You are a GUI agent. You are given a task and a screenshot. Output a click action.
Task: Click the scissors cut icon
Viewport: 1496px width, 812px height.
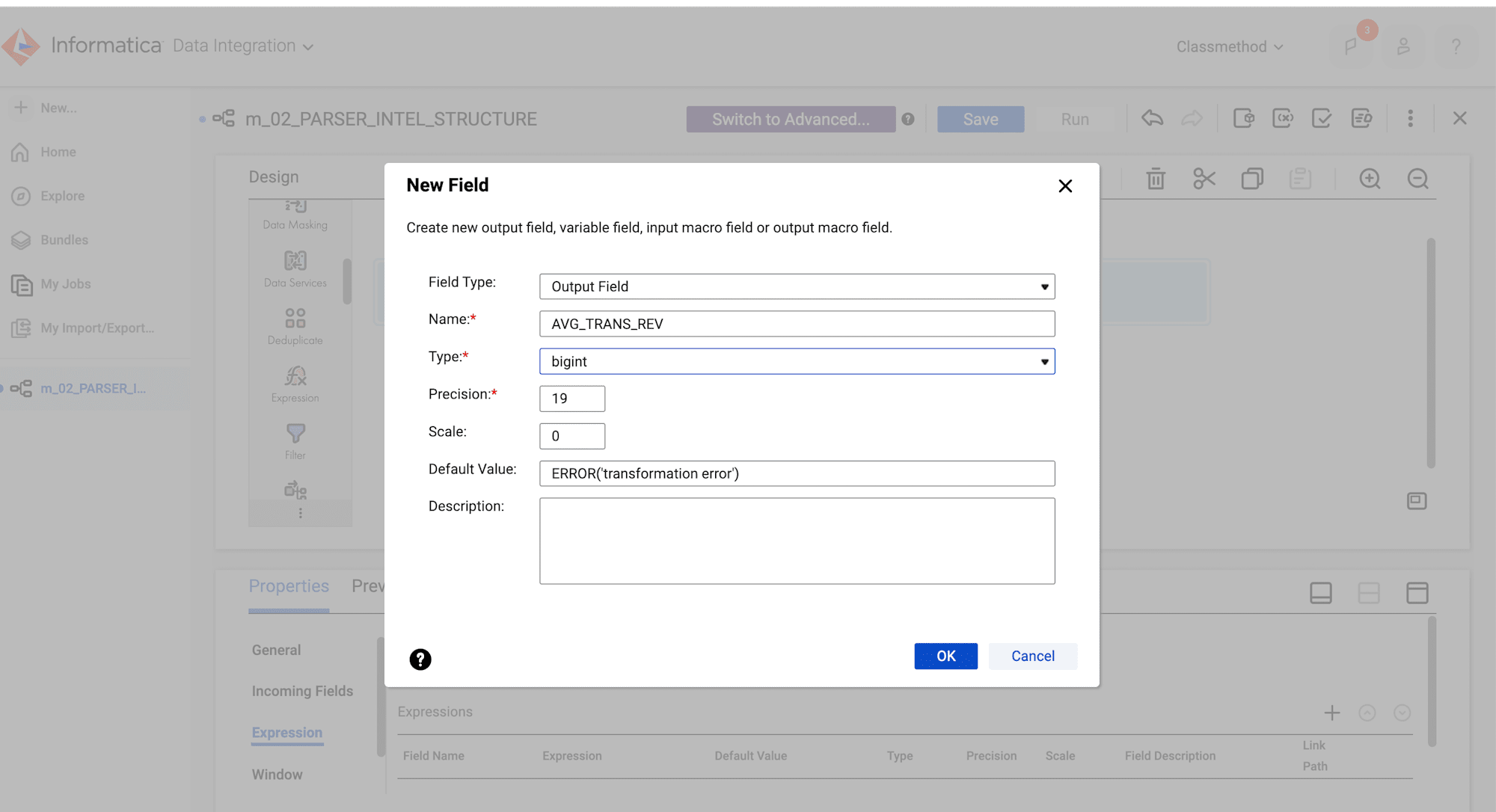click(1204, 179)
